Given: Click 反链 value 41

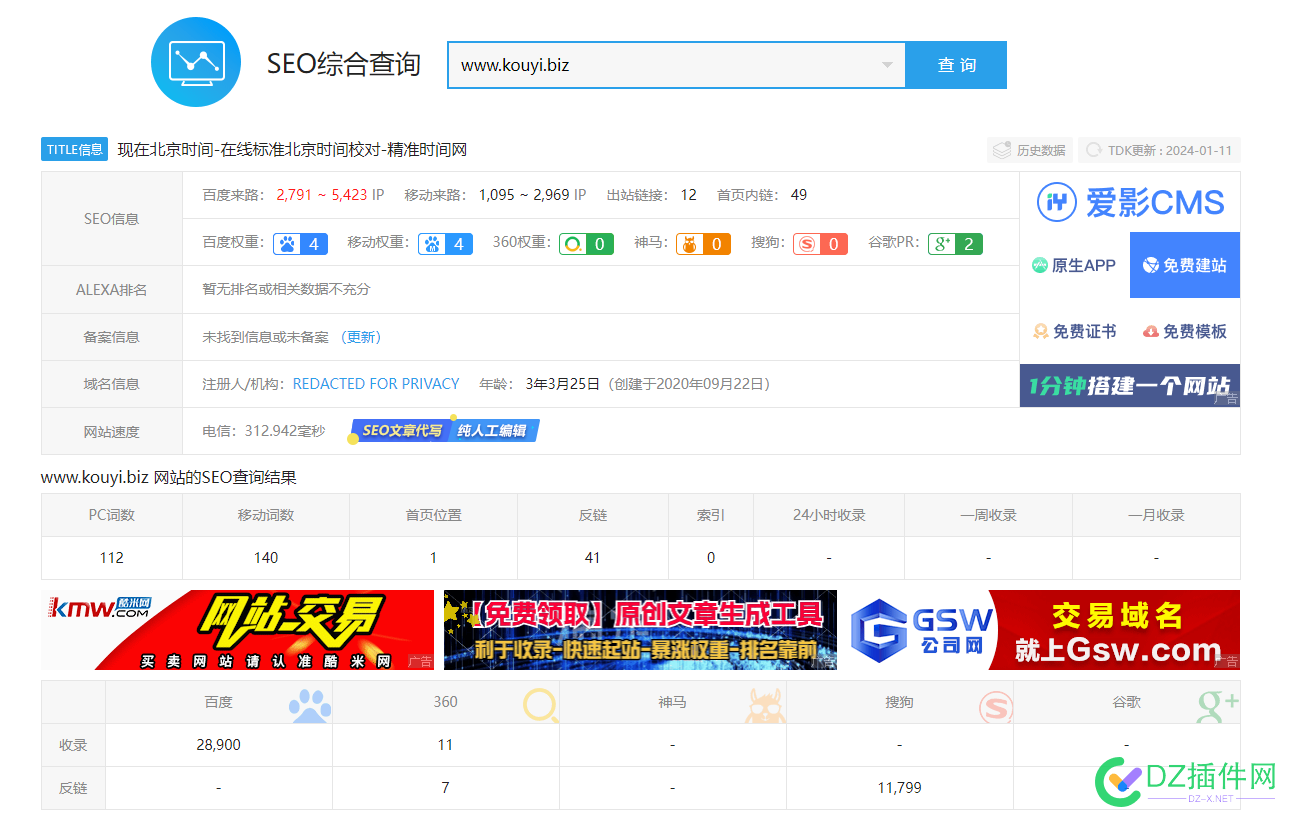Looking at the screenshot, I should coord(593,558).
